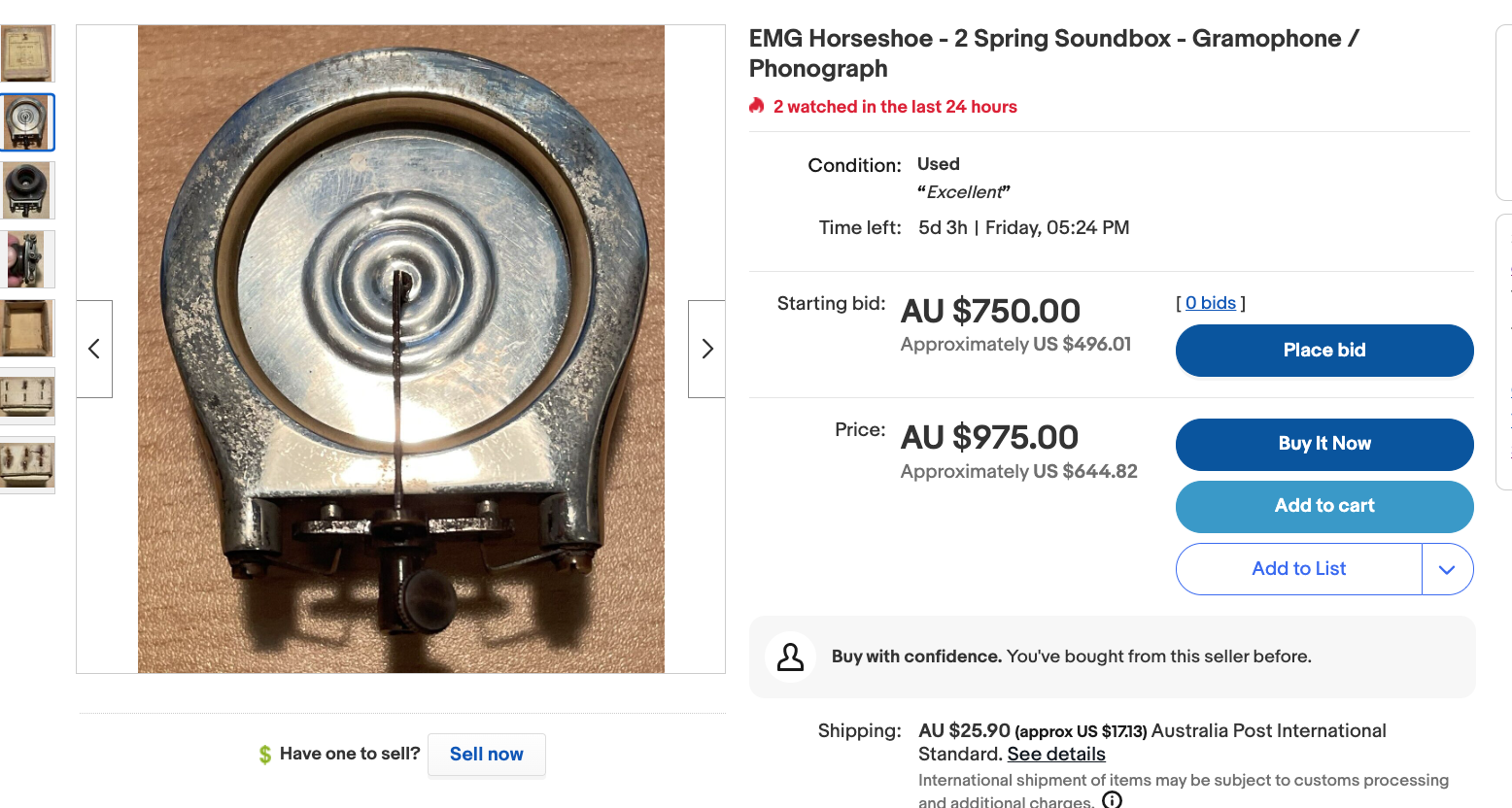Screen dimensions: 1512x808
Task: Click the main soundbox product image
Action: click(400, 349)
